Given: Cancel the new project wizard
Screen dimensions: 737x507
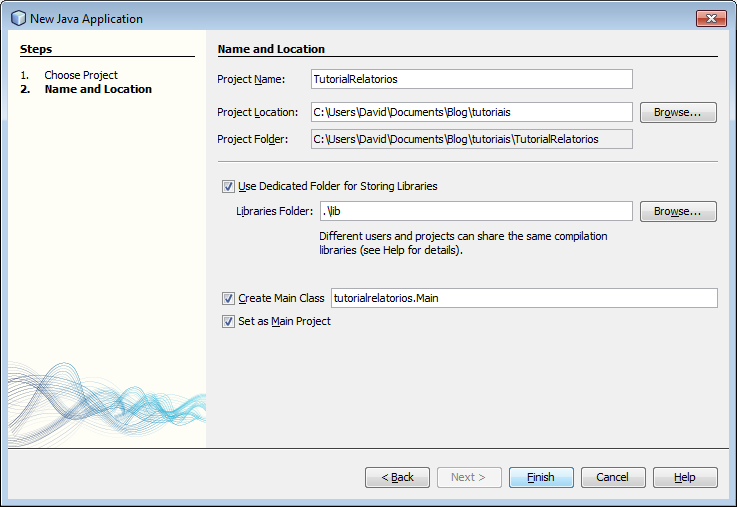Looking at the screenshot, I should 613,477.
